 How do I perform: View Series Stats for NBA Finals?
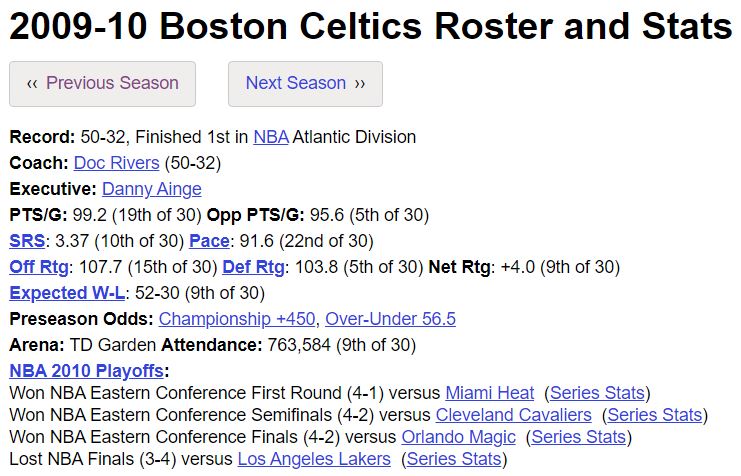(454, 459)
